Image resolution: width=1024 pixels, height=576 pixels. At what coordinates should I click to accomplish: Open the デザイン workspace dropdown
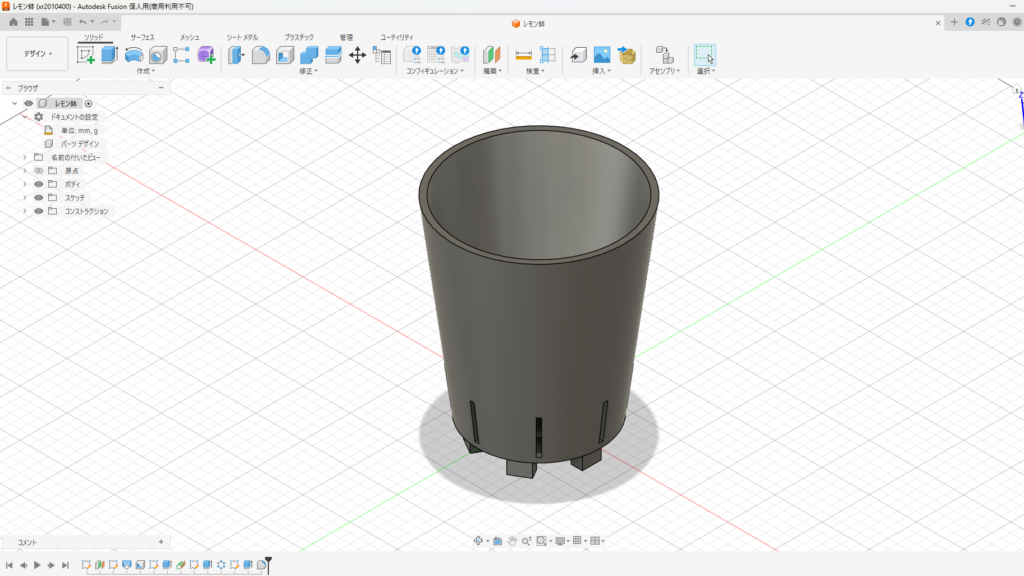37,54
